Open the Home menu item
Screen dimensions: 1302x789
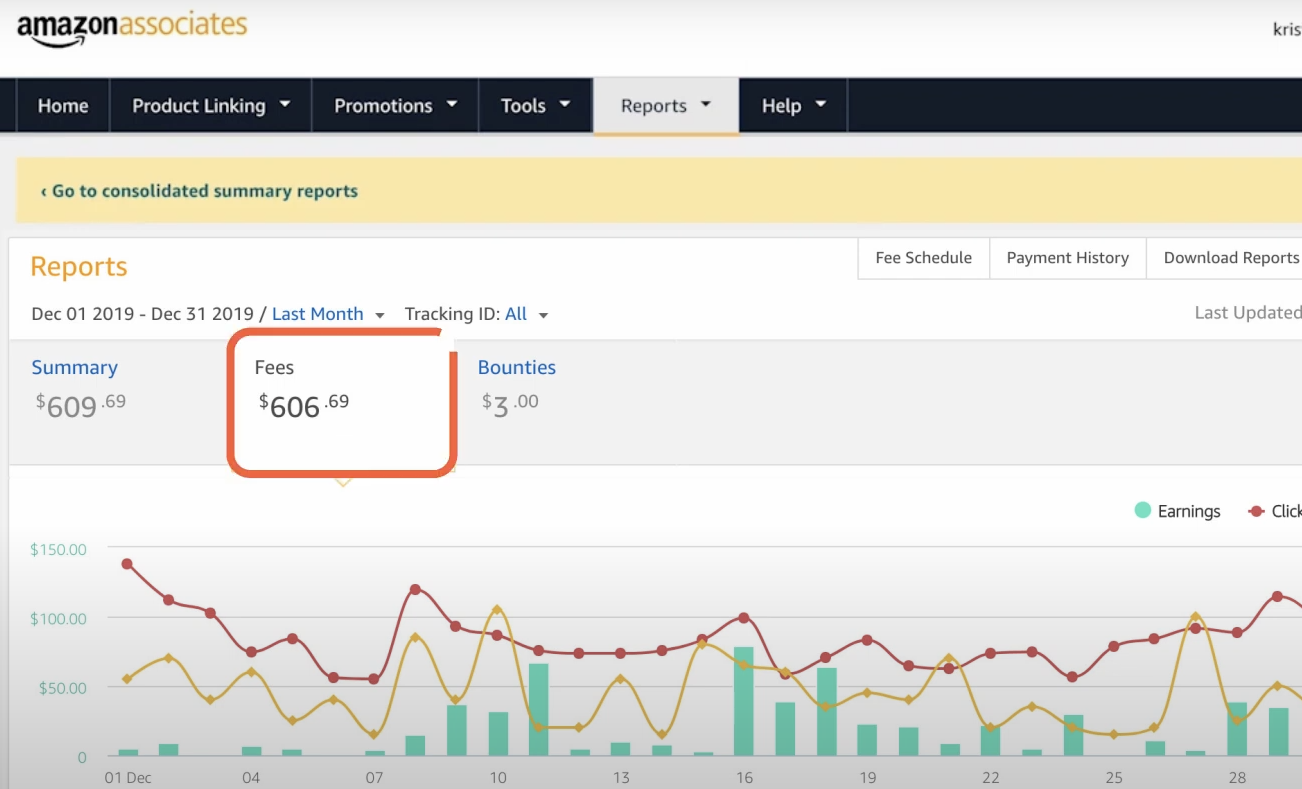(x=63, y=106)
